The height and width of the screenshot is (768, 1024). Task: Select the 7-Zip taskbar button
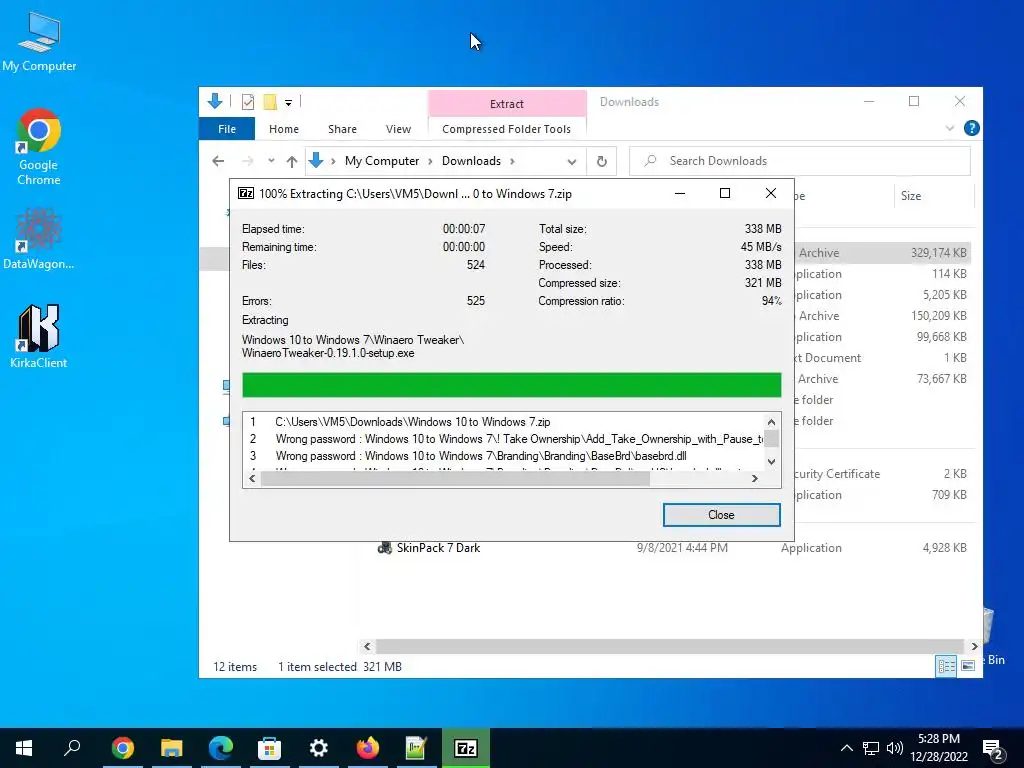[x=466, y=748]
